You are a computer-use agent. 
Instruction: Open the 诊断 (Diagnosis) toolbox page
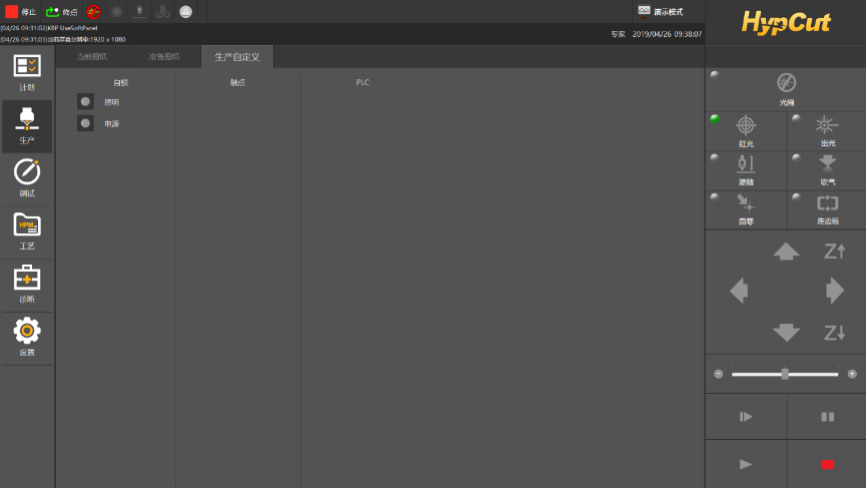coord(27,283)
